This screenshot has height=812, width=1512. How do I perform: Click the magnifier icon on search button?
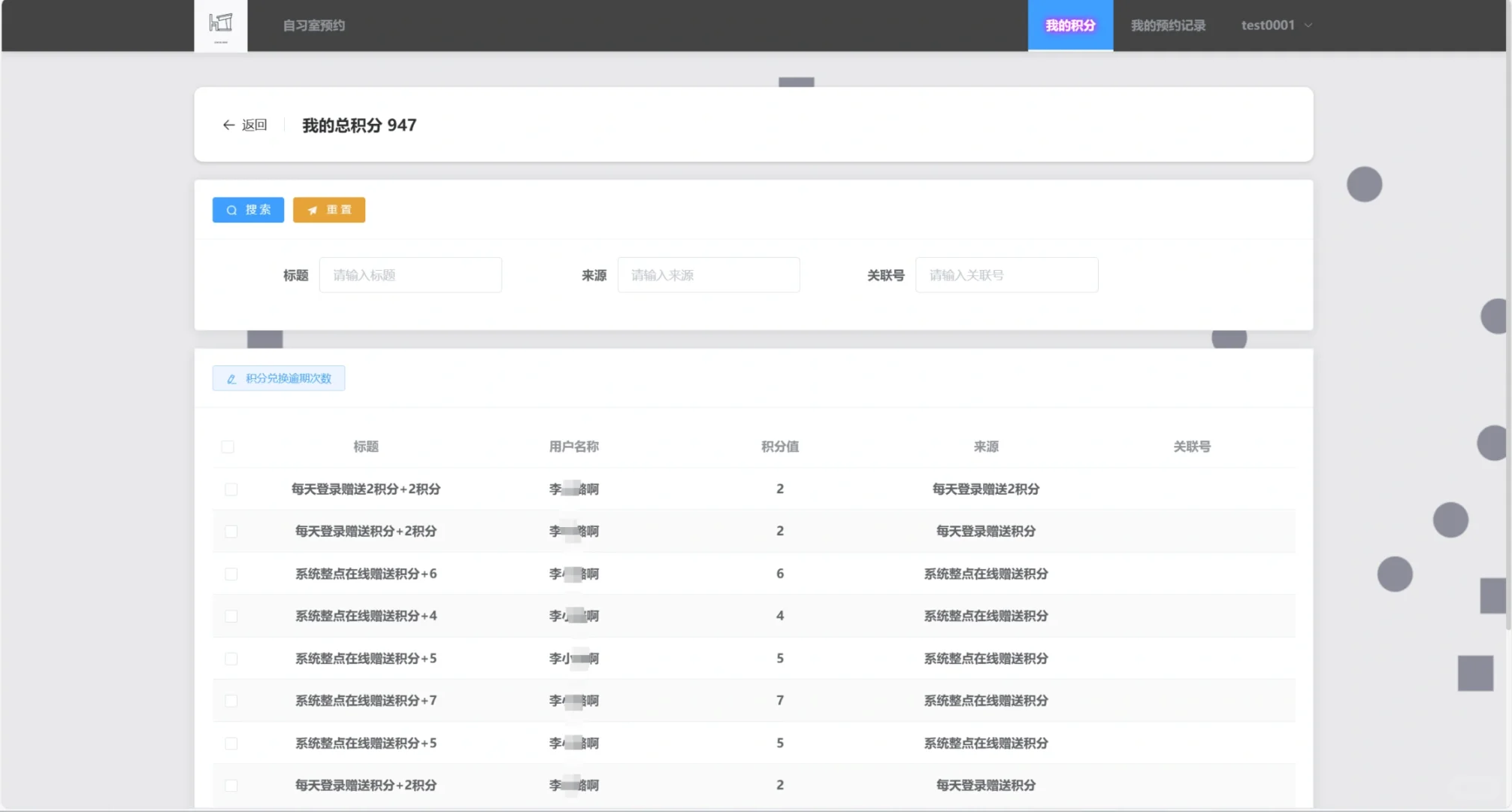coord(231,211)
